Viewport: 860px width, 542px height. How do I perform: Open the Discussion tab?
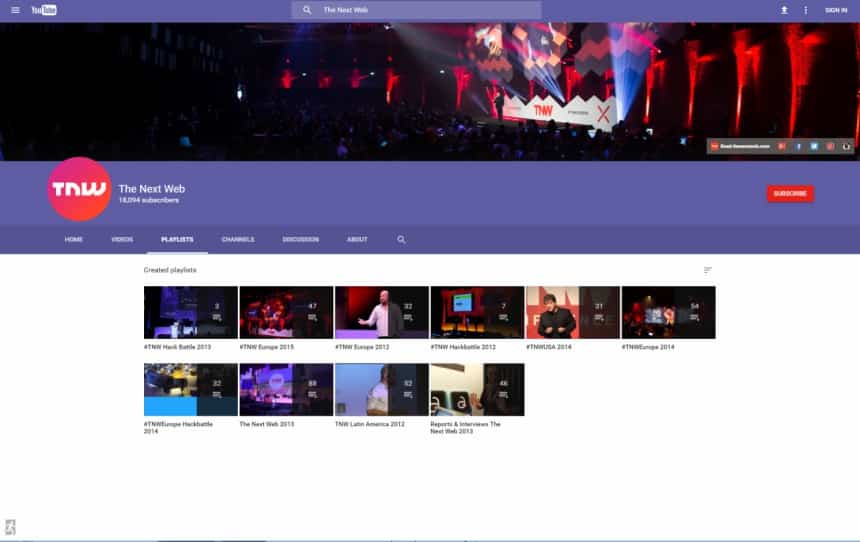tap(301, 239)
